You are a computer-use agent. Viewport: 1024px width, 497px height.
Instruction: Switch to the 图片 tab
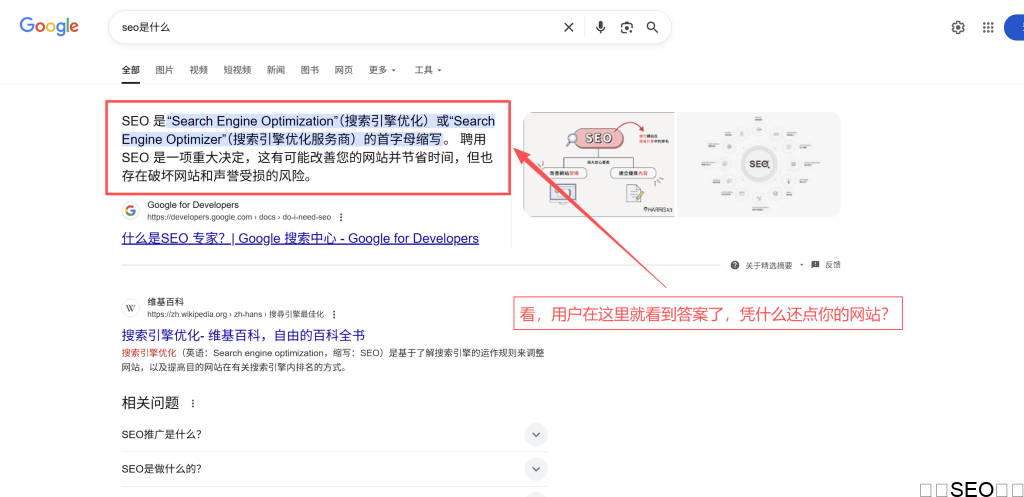point(165,70)
